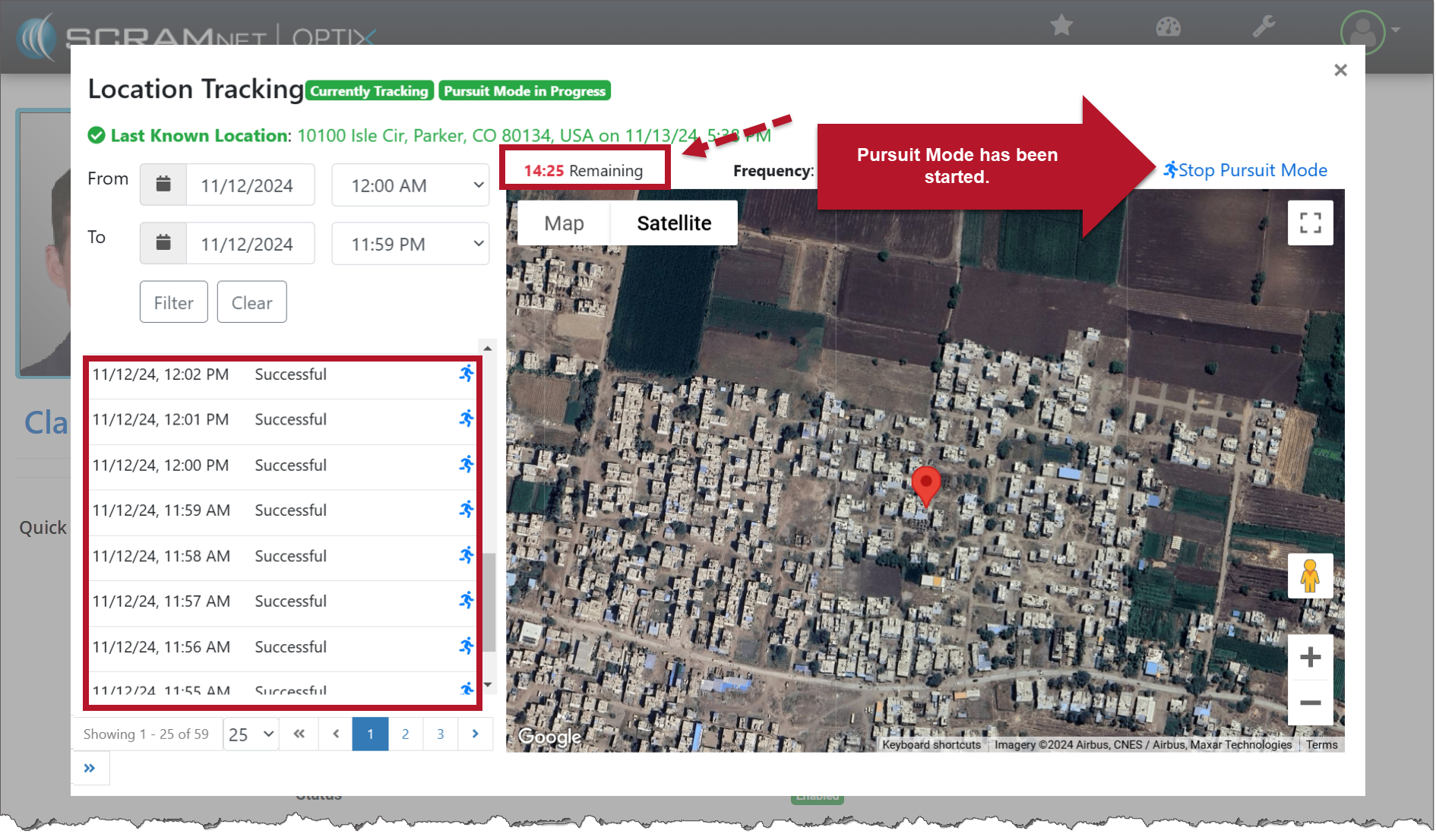Zoom in on the map
The height and width of the screenshot is (840, 1436).
(x=1310, y=657)
